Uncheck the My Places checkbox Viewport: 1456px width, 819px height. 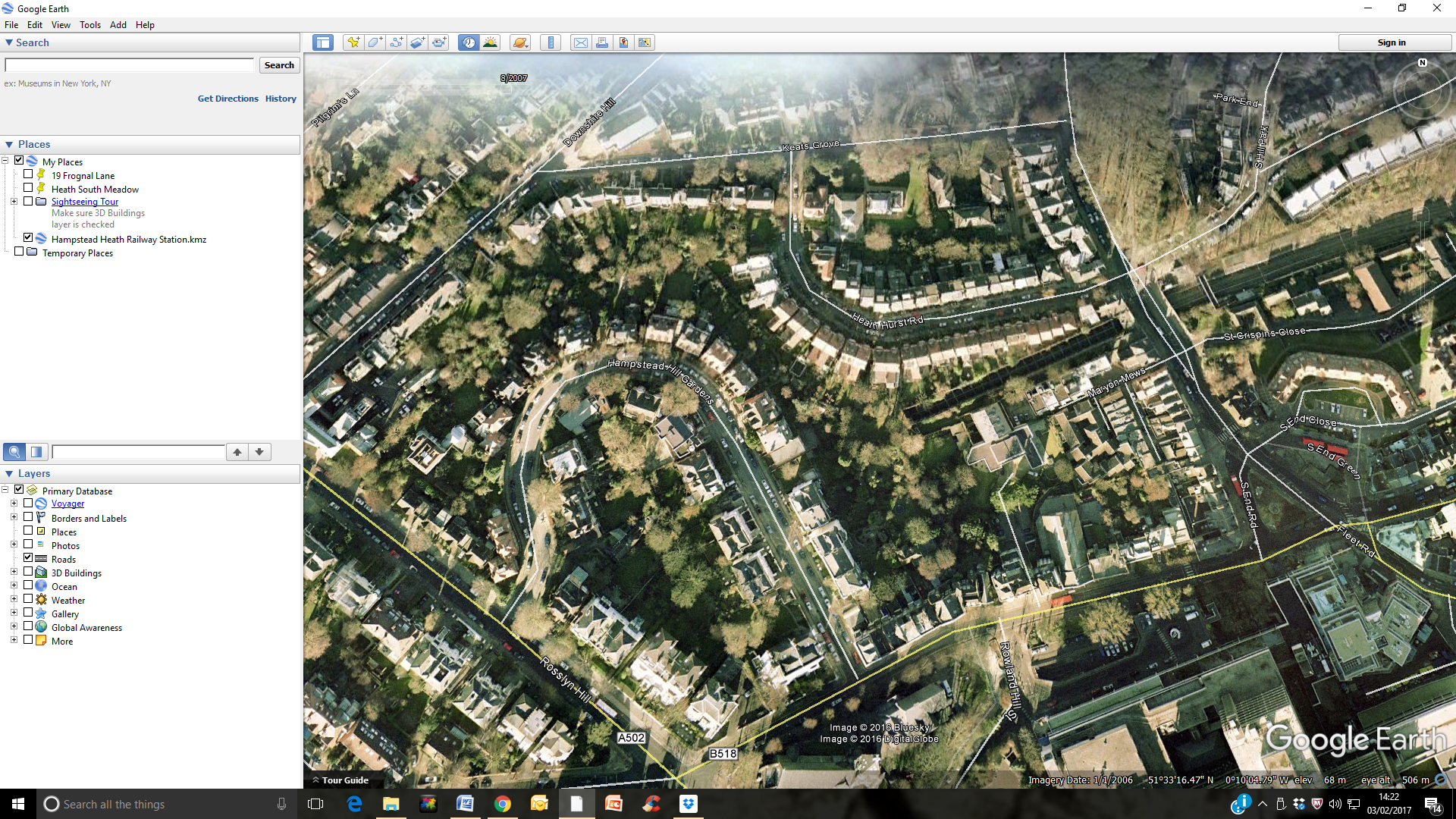click(x=19, y=161)
